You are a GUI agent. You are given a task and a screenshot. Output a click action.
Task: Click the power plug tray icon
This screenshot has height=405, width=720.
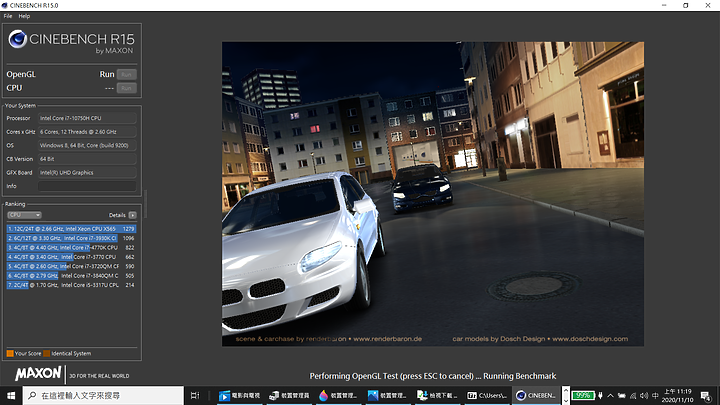click(x=600, y=395)
